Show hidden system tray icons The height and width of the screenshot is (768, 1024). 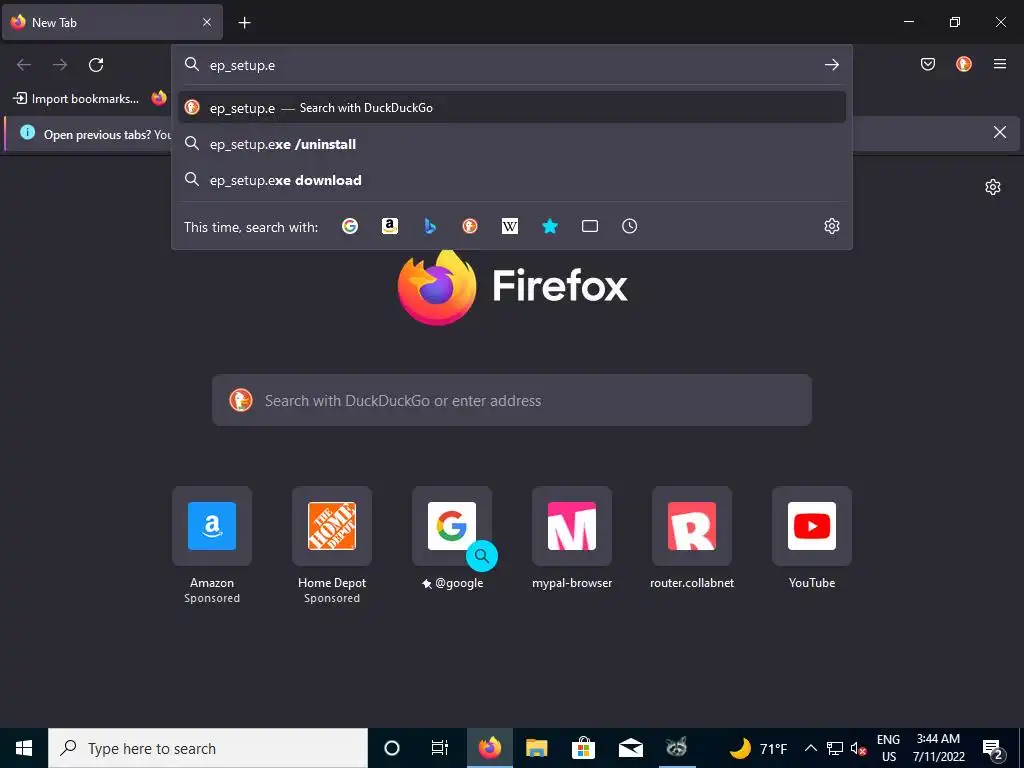[x=810, y=748]
